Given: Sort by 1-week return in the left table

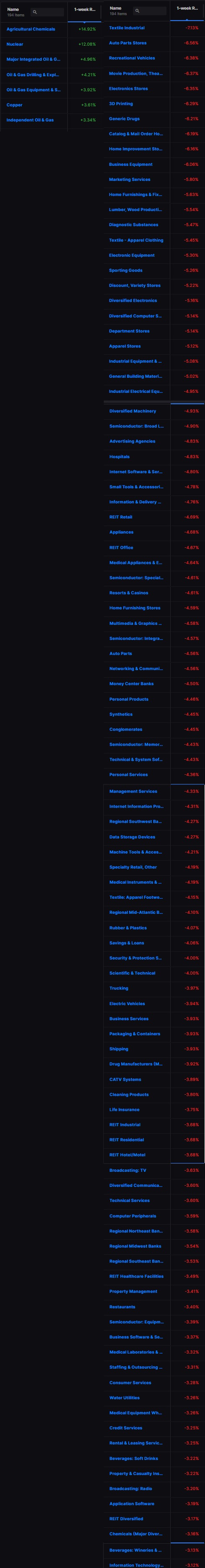Looking at the screenshot, I should (85, 10).
